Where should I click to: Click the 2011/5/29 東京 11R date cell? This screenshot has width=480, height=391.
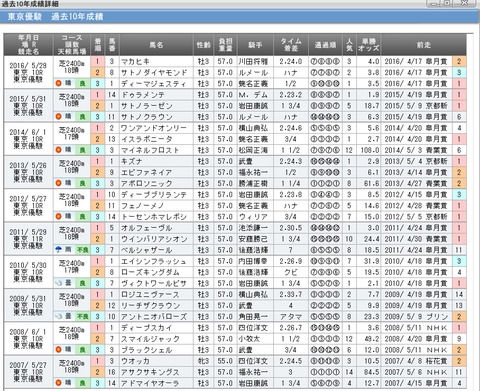28,239
